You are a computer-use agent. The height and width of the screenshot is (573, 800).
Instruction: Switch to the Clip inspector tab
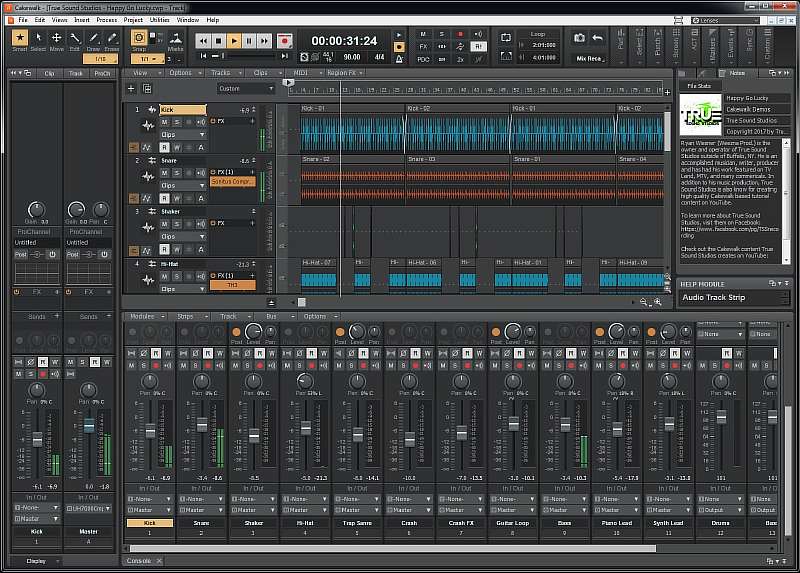tap(49, 73)
